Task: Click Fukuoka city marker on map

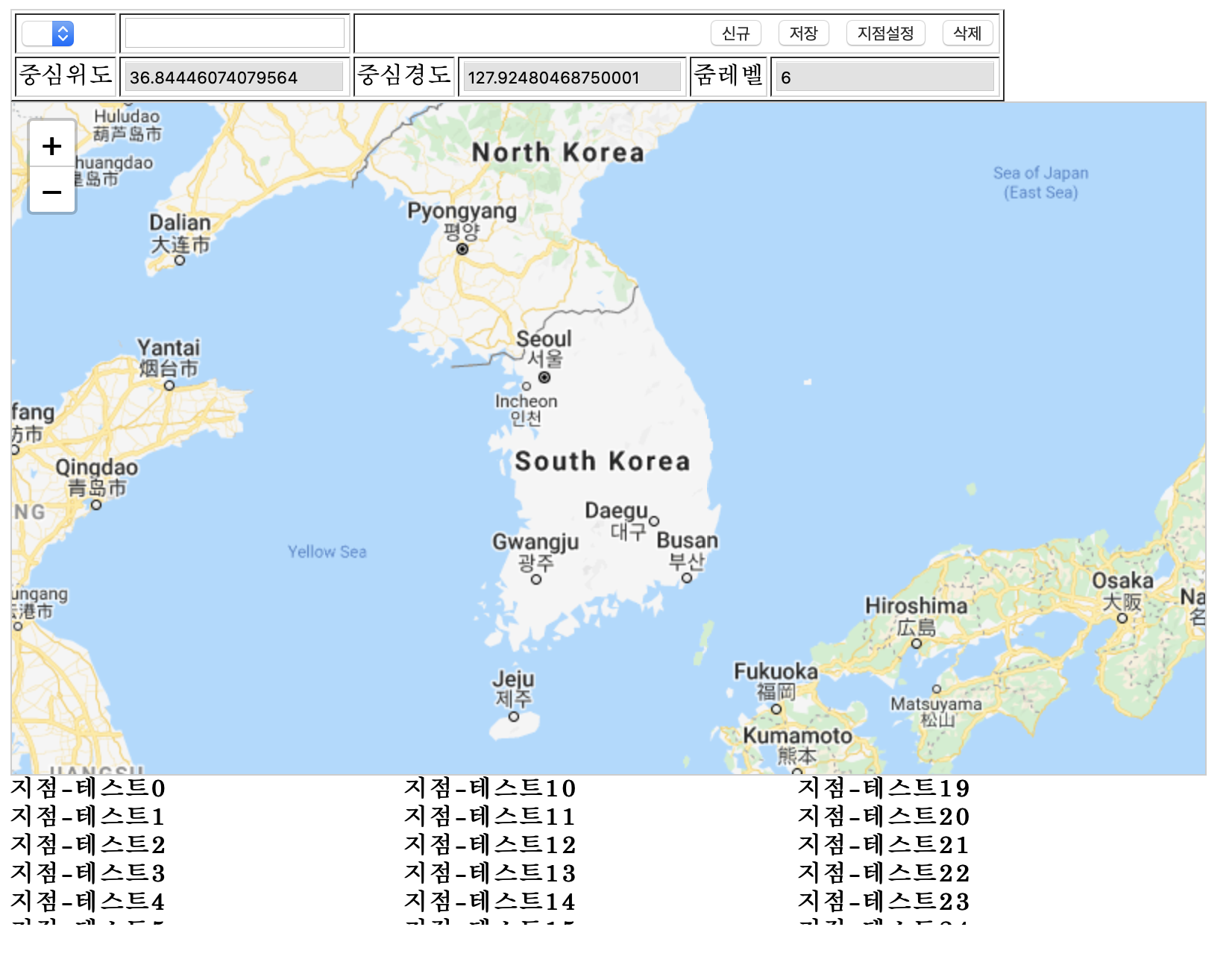Action: pos(776,708)
